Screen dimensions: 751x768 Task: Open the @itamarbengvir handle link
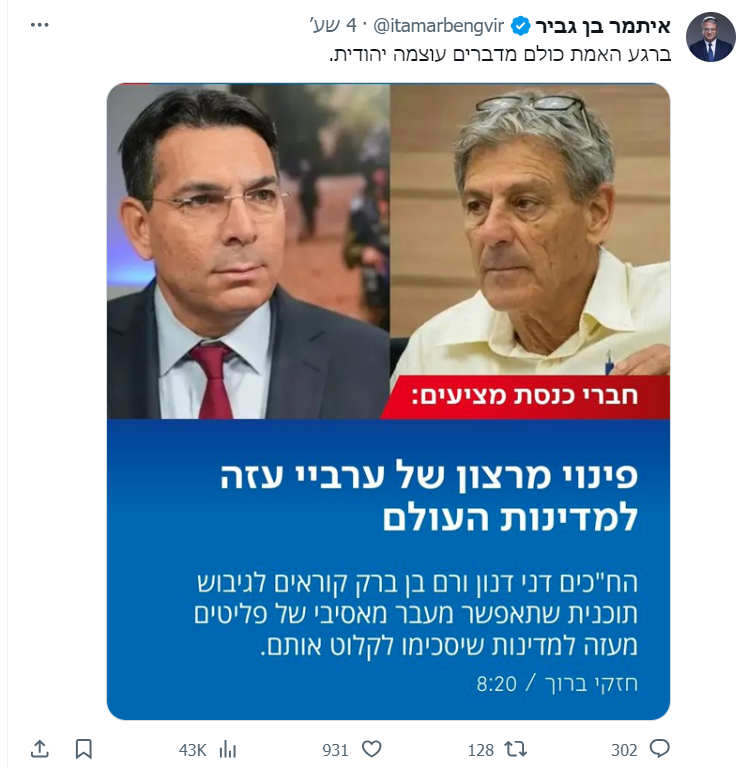pos(438,25)
